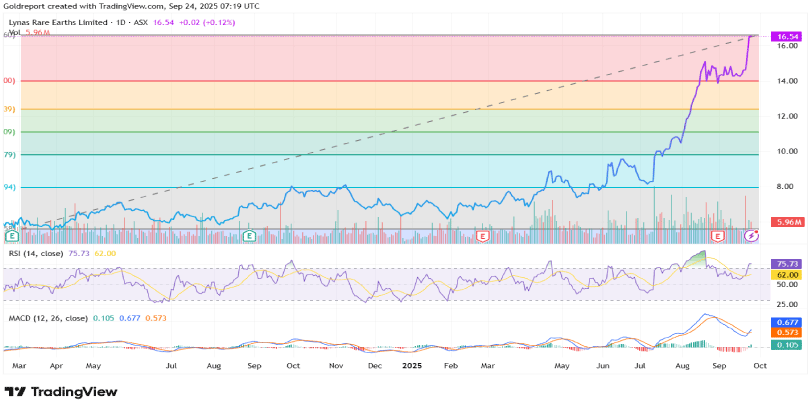Click the yellow 62.00 RSI axis label
The height and width of the screenshot is (402, 810).
787,273
